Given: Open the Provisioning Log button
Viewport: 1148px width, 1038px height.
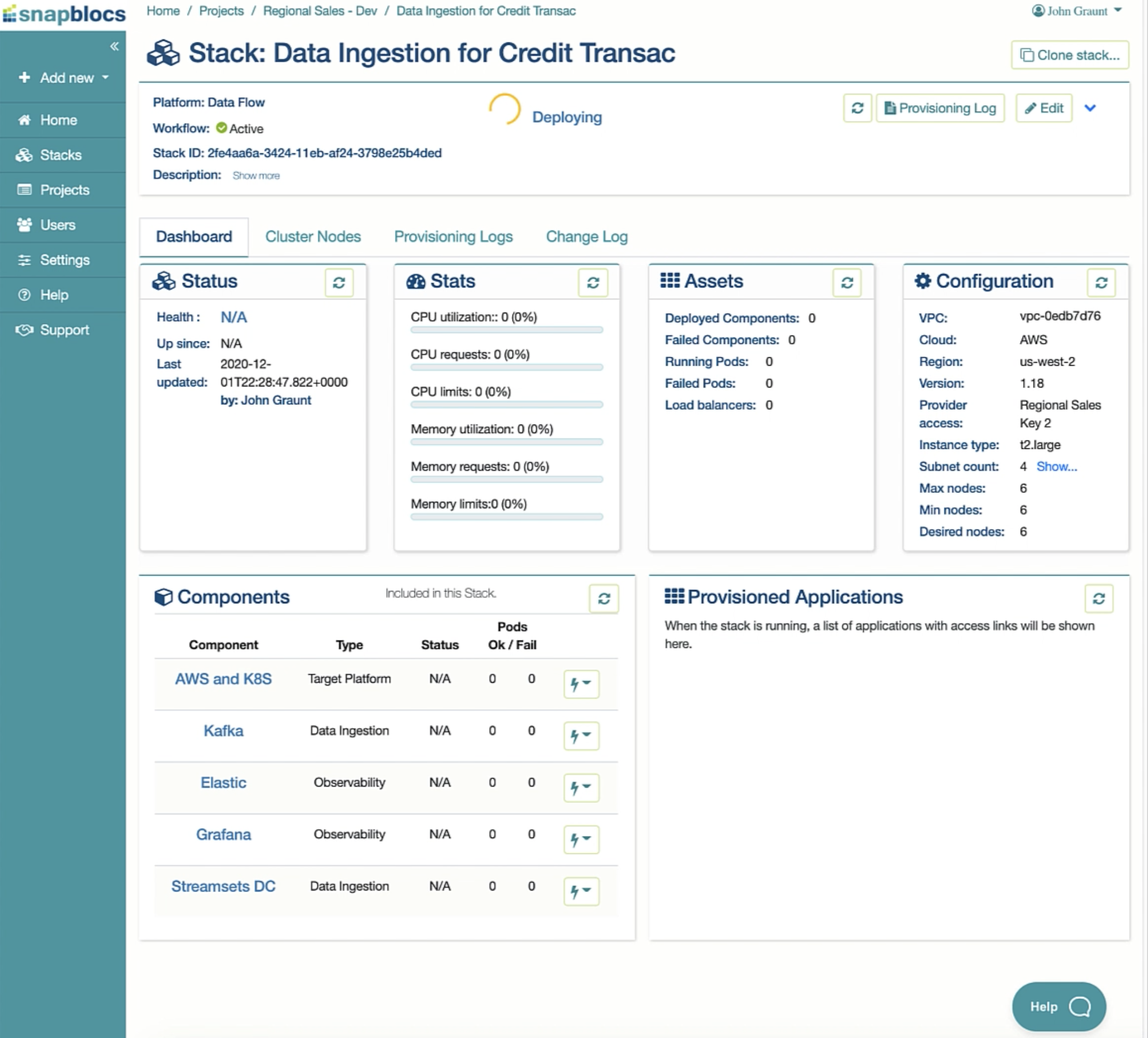Looking at the screenshot, I should (940, 108).
